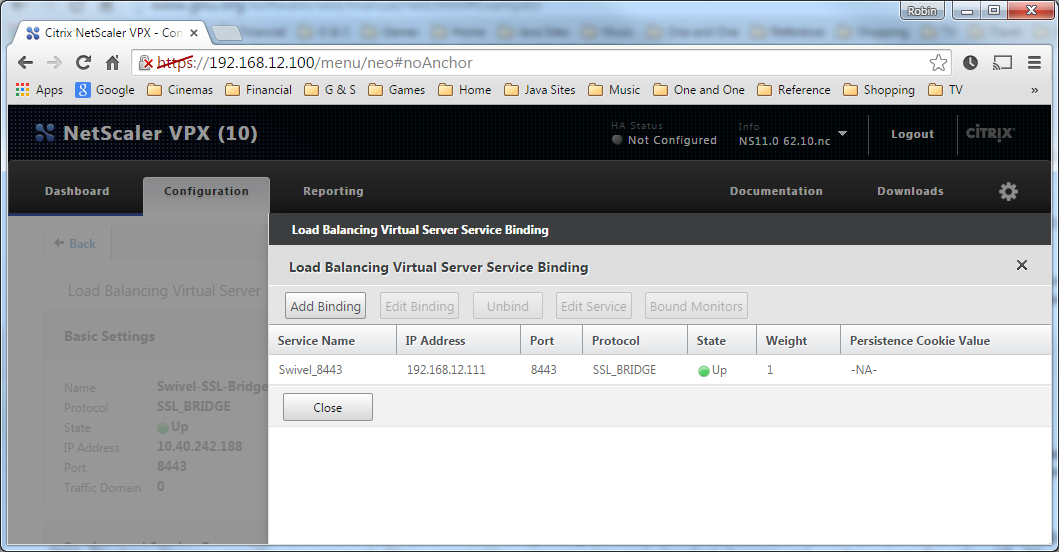Click the Logout link
Viewport: 1059px width, 552px height.
coord(912,134)
